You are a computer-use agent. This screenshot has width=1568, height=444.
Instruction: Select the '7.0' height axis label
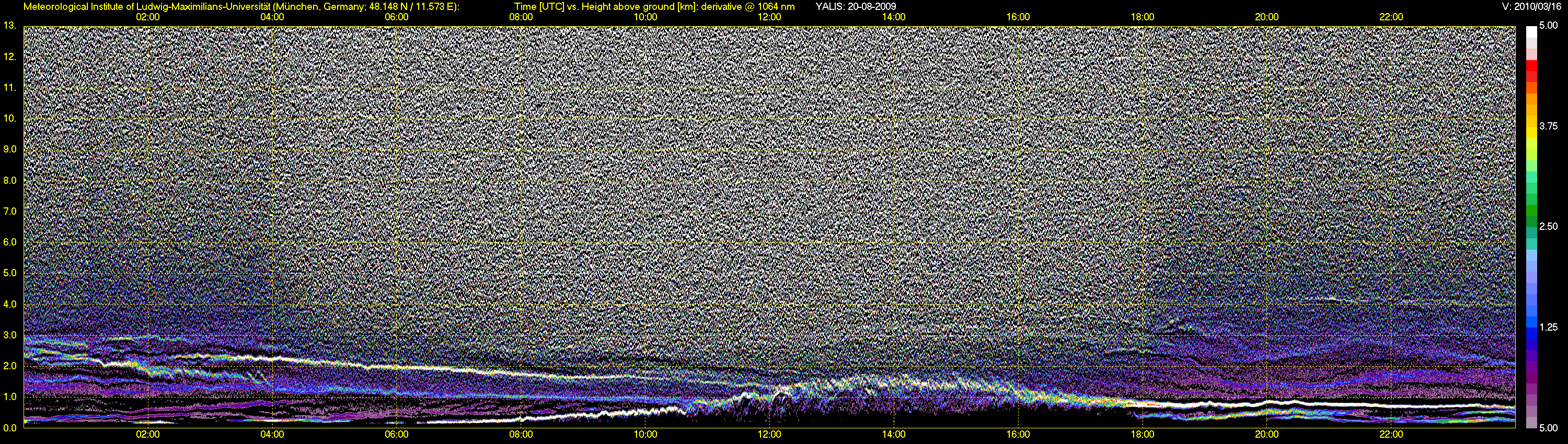point(10,211)
